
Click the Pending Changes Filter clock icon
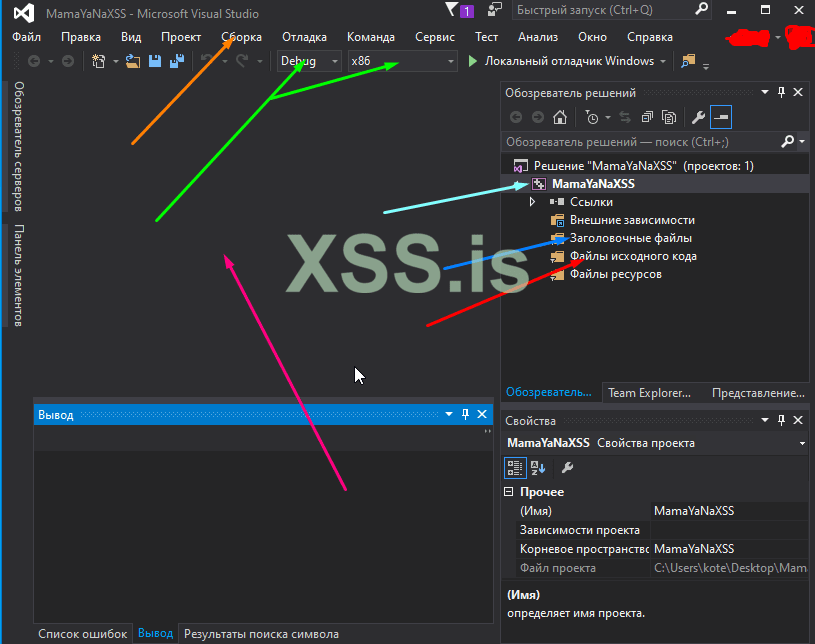(591, 117)
